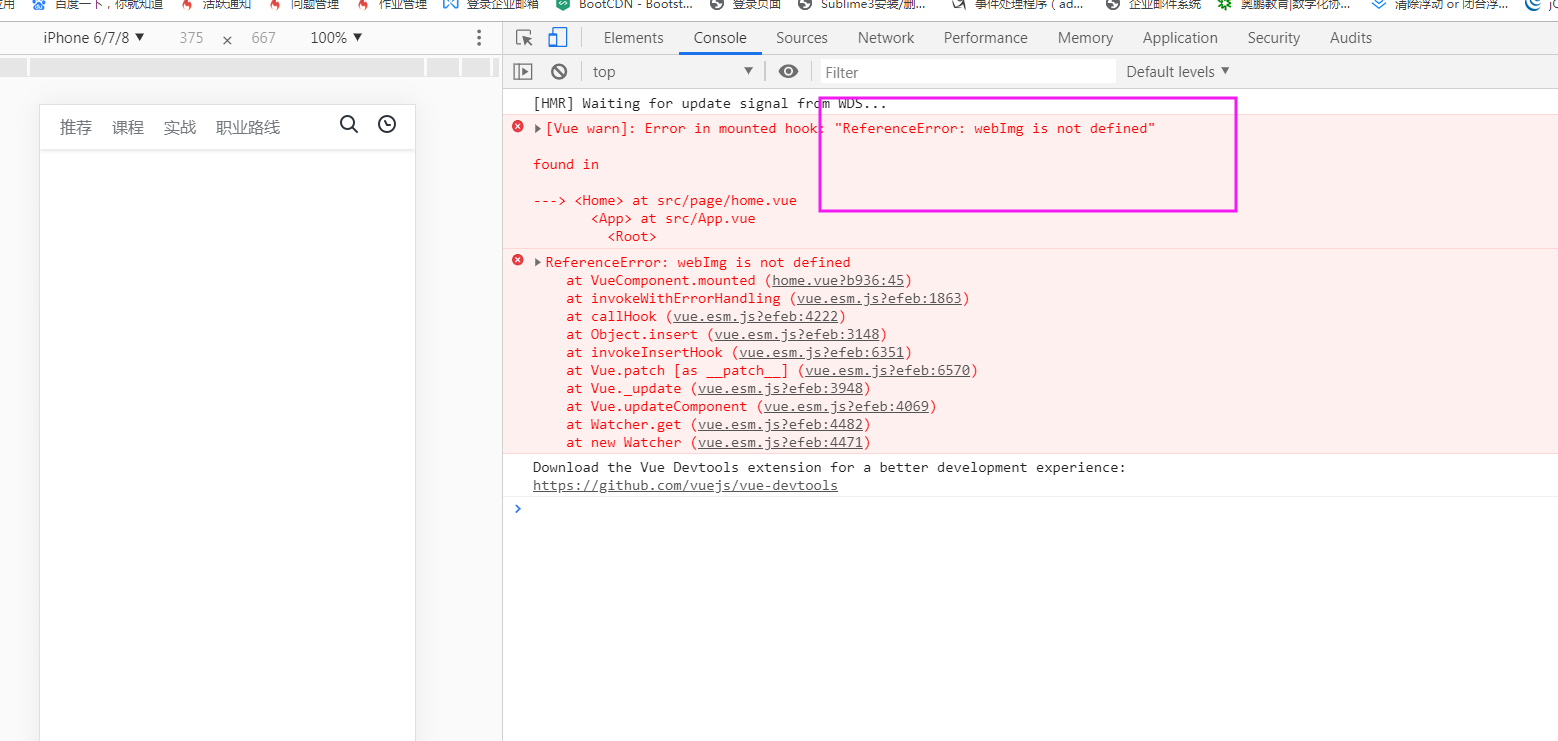This screenshot has width=1558, height=741.
Task: Clear the console with the ban icon
Action: pos(559,72)
